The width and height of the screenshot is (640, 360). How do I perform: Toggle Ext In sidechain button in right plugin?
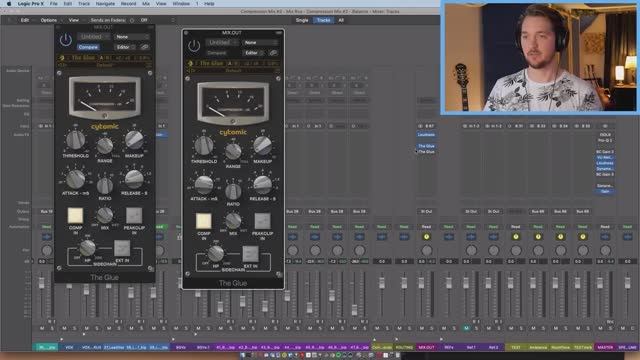tap(250, 254)
